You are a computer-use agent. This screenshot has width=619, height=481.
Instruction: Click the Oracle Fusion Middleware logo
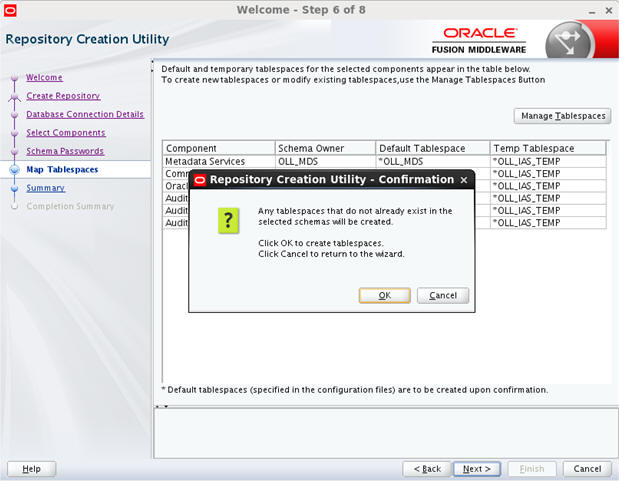tap(479, 41)
